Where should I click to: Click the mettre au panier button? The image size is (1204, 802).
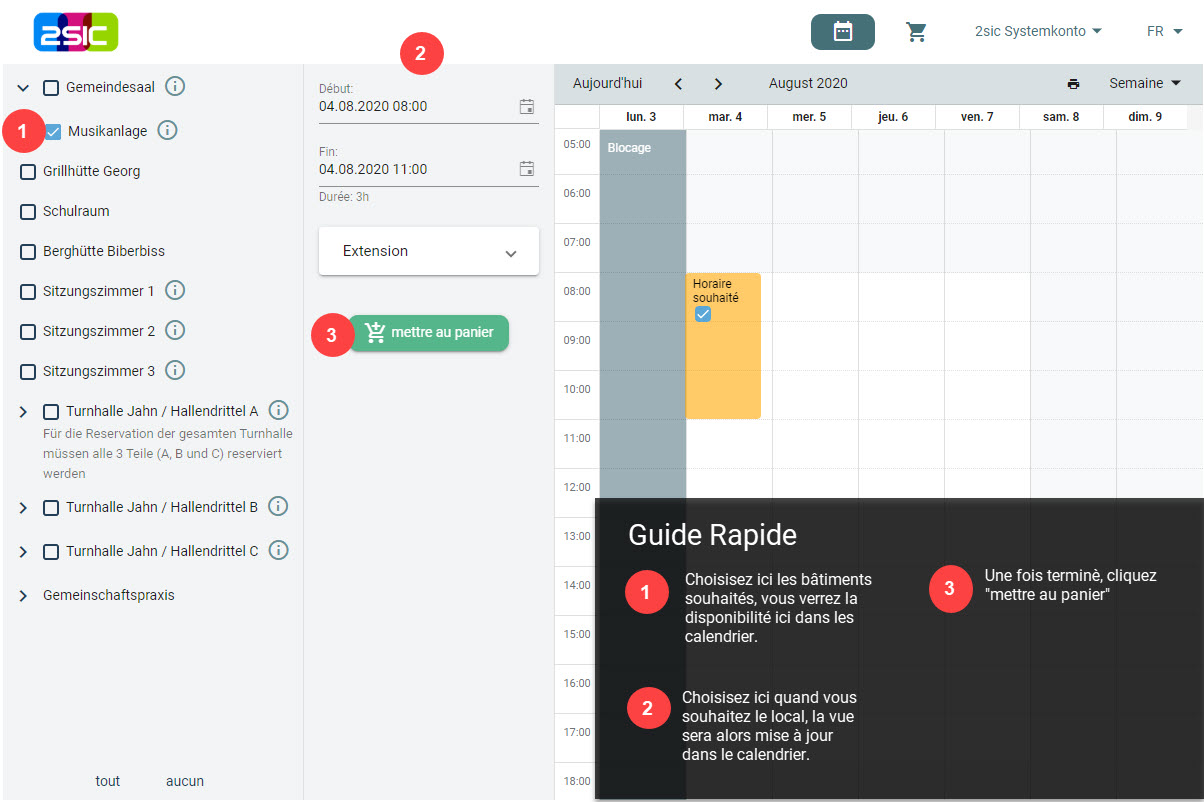click(x=430, y=333)
